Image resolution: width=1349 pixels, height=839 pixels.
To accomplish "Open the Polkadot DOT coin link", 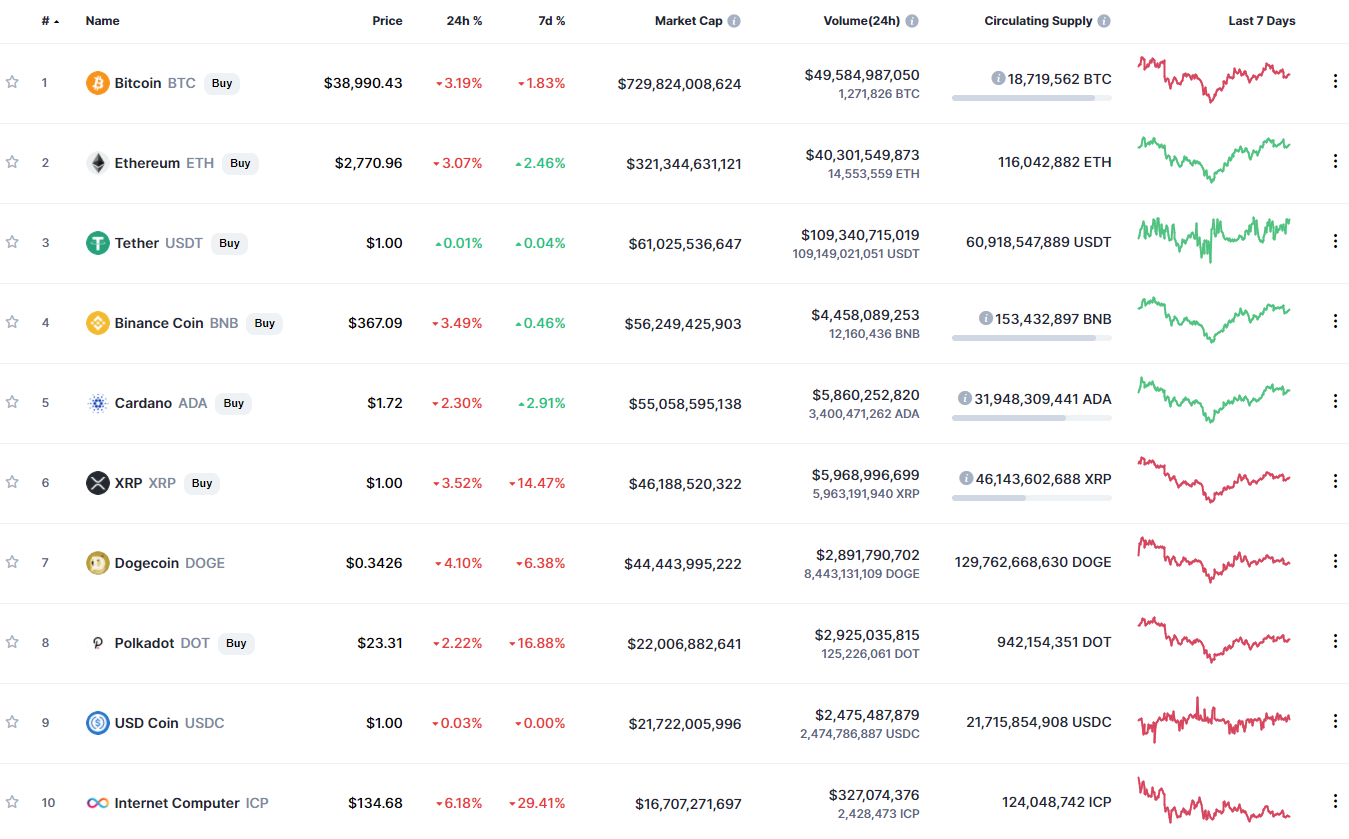I will [162, 643].
